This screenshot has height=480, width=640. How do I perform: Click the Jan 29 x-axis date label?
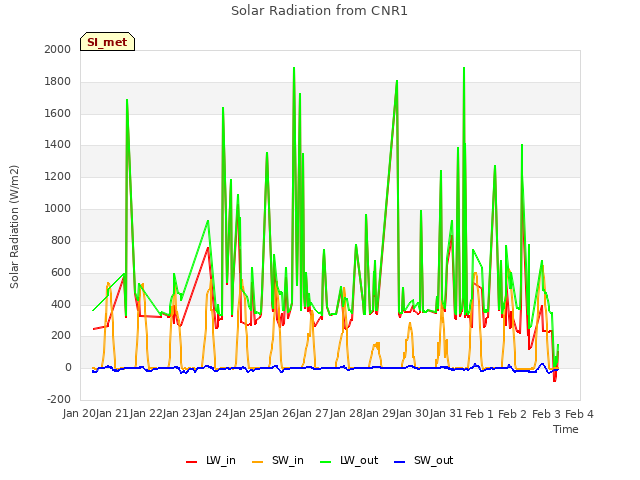[x=379, y=414]
